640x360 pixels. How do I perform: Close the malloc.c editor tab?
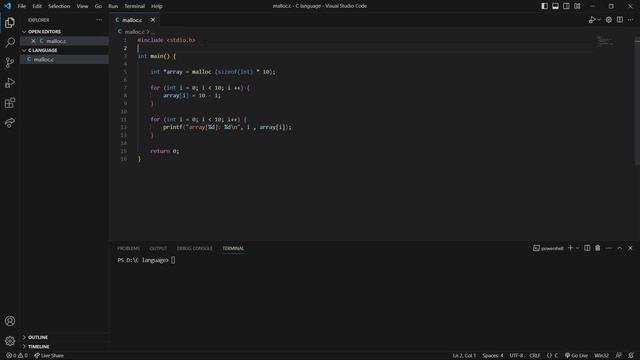coord(153,20)
